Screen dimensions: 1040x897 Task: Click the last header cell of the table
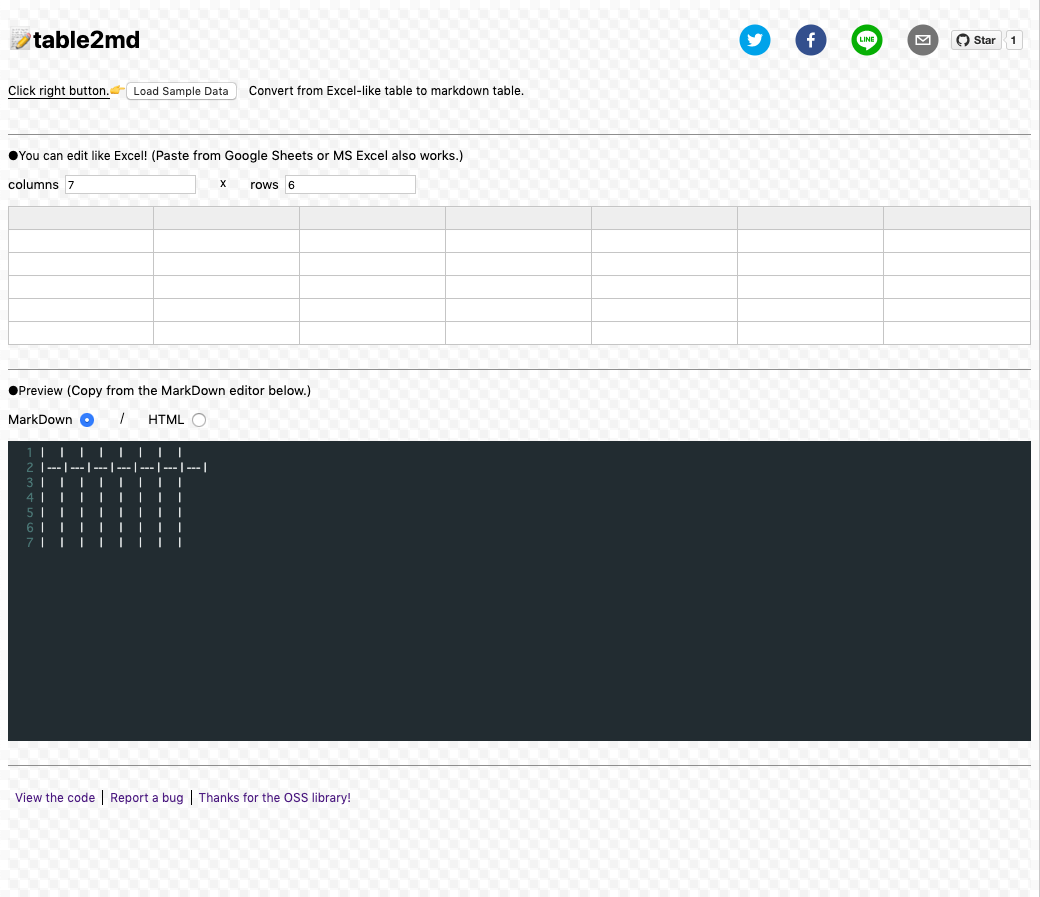(956, 218)
